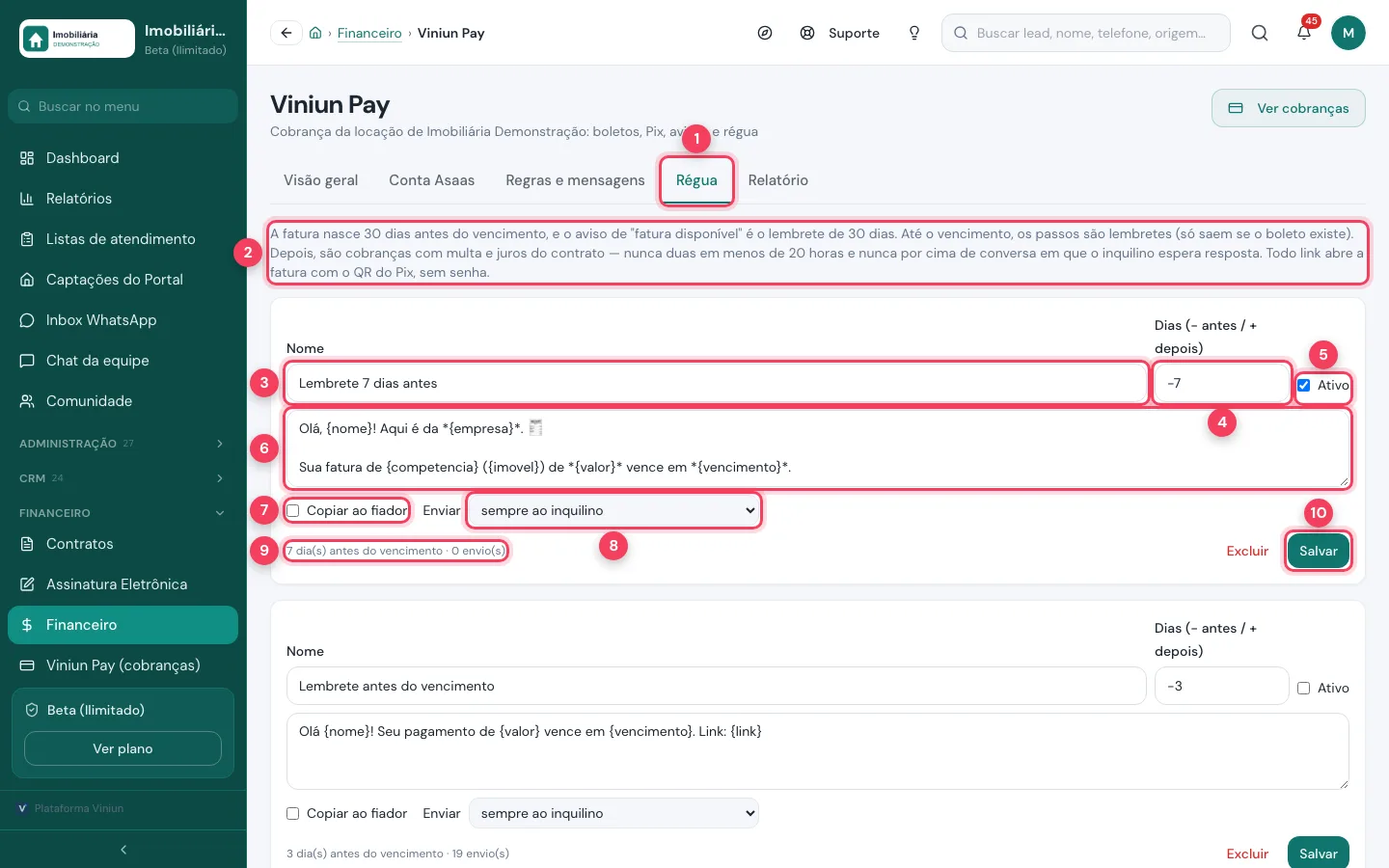Click Ver plano button

pos(123,748)
